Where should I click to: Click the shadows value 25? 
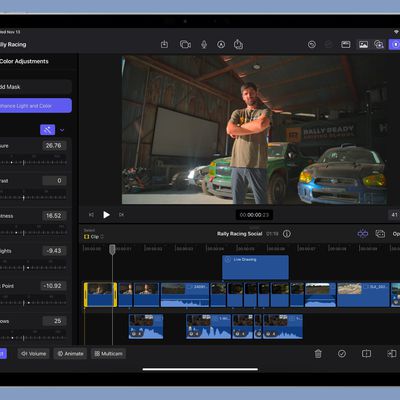[54, 321]
